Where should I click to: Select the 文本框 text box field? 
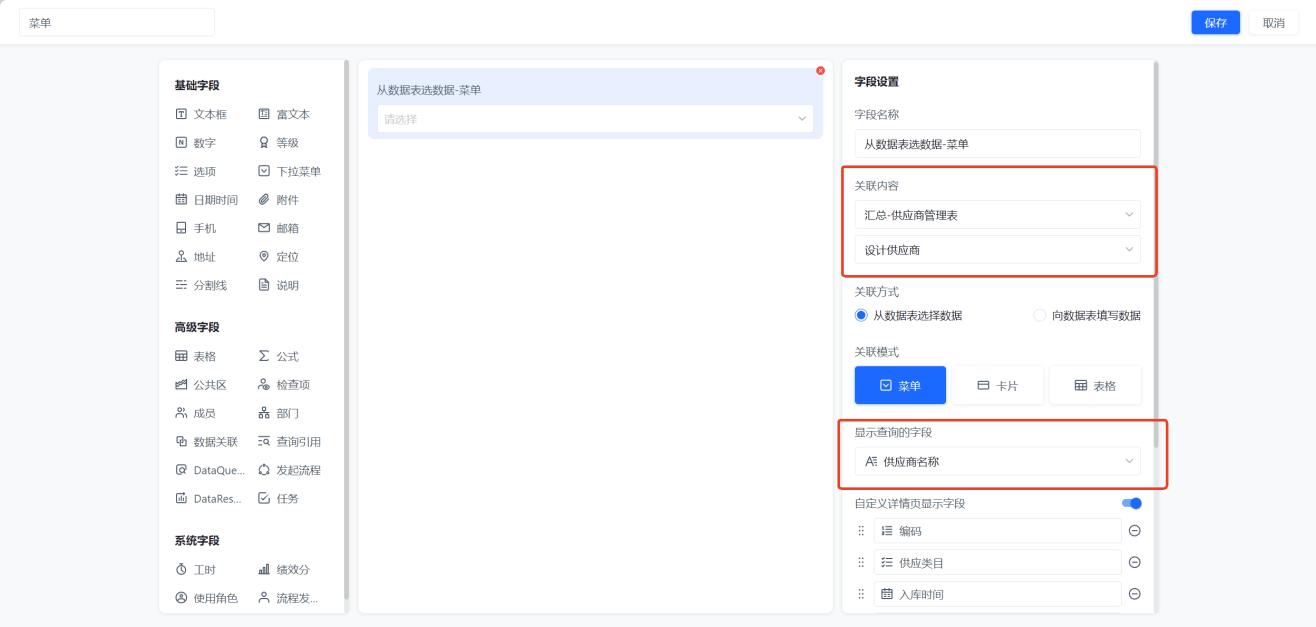pyautogui.click(x=201, y=114)
